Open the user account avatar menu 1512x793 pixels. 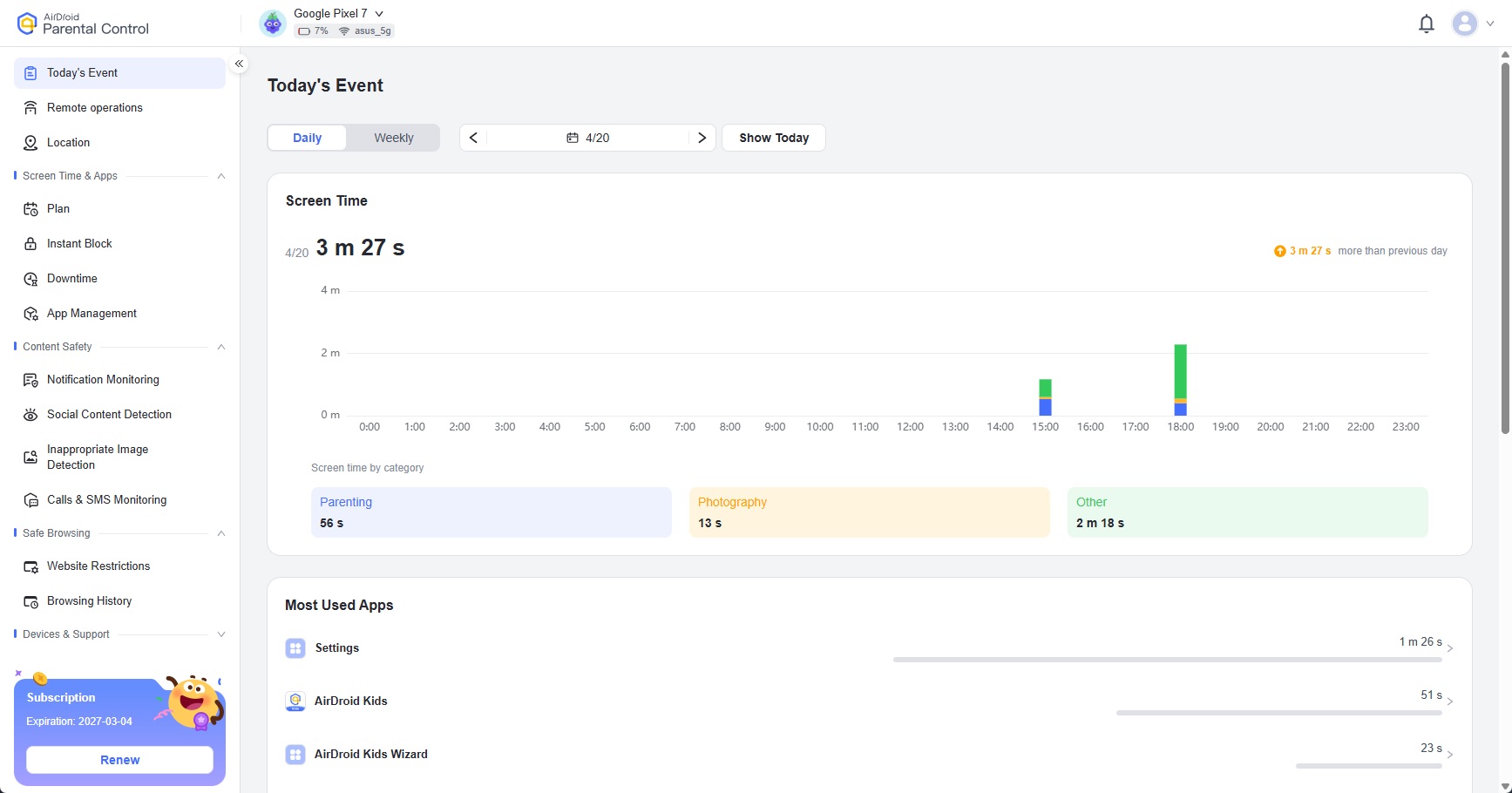1465,24
